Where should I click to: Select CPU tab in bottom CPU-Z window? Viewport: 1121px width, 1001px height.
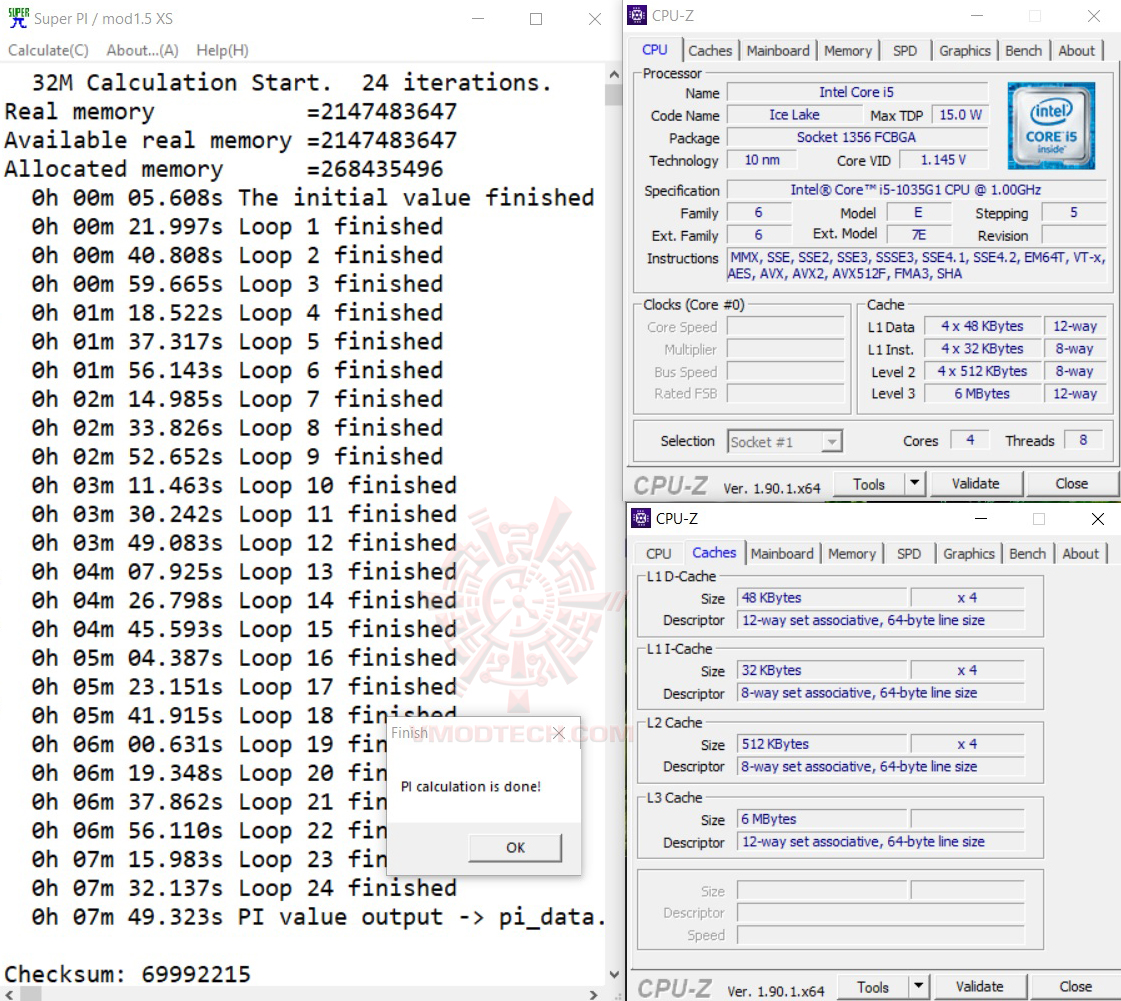pos(658,554)
